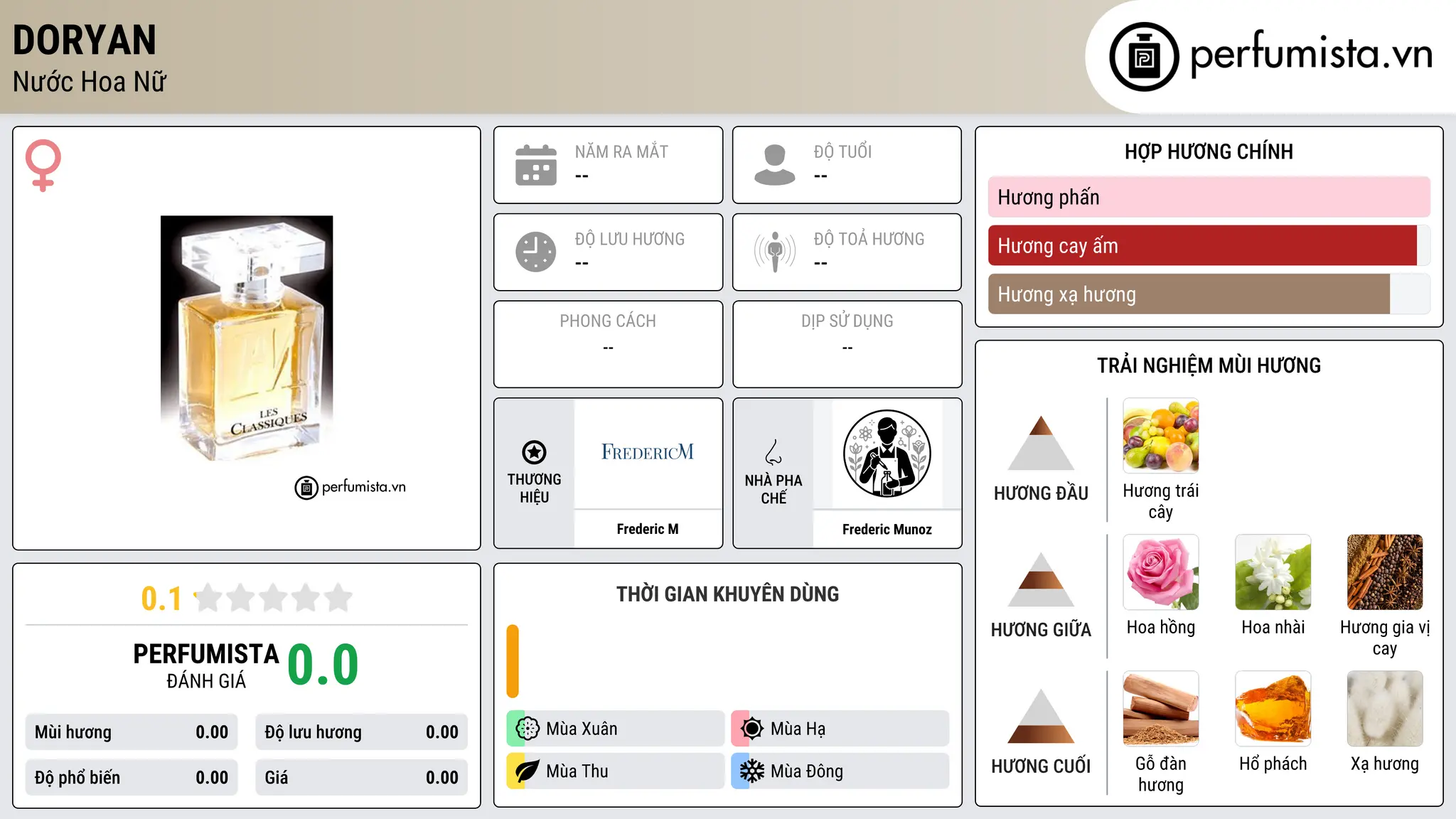
Task: Click the small watermark logo under the bottle
Action: click(x=350, y=488)
